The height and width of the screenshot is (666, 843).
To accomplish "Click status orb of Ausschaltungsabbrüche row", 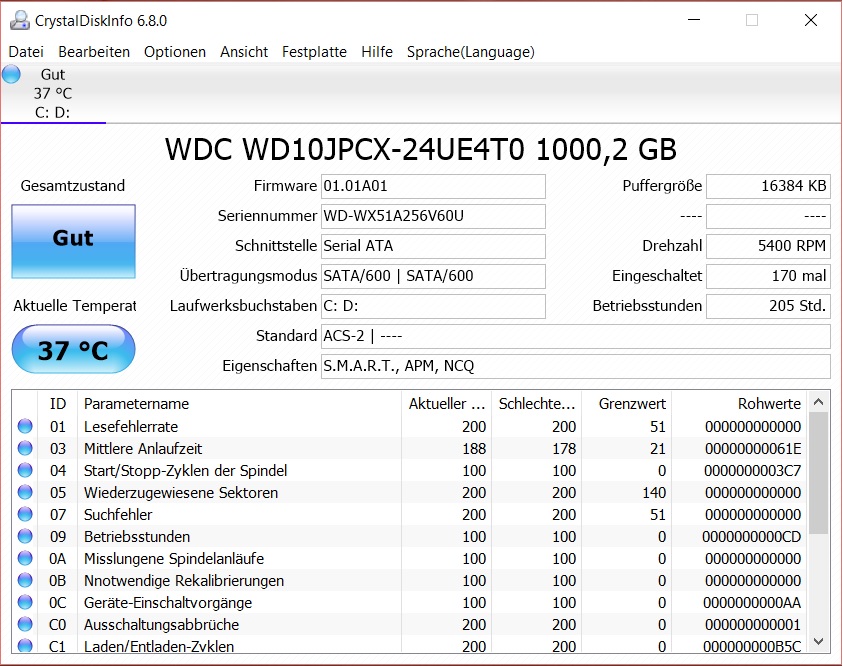I will pyautogui.click(x=25, y=625).
